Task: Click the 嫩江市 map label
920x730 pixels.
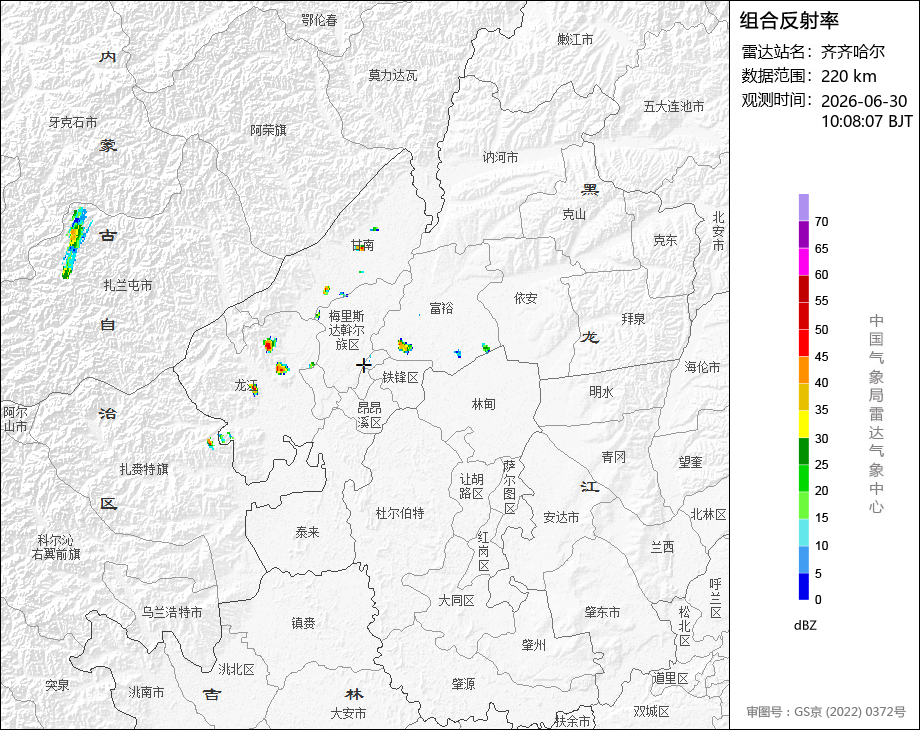Action: [575, 39]
